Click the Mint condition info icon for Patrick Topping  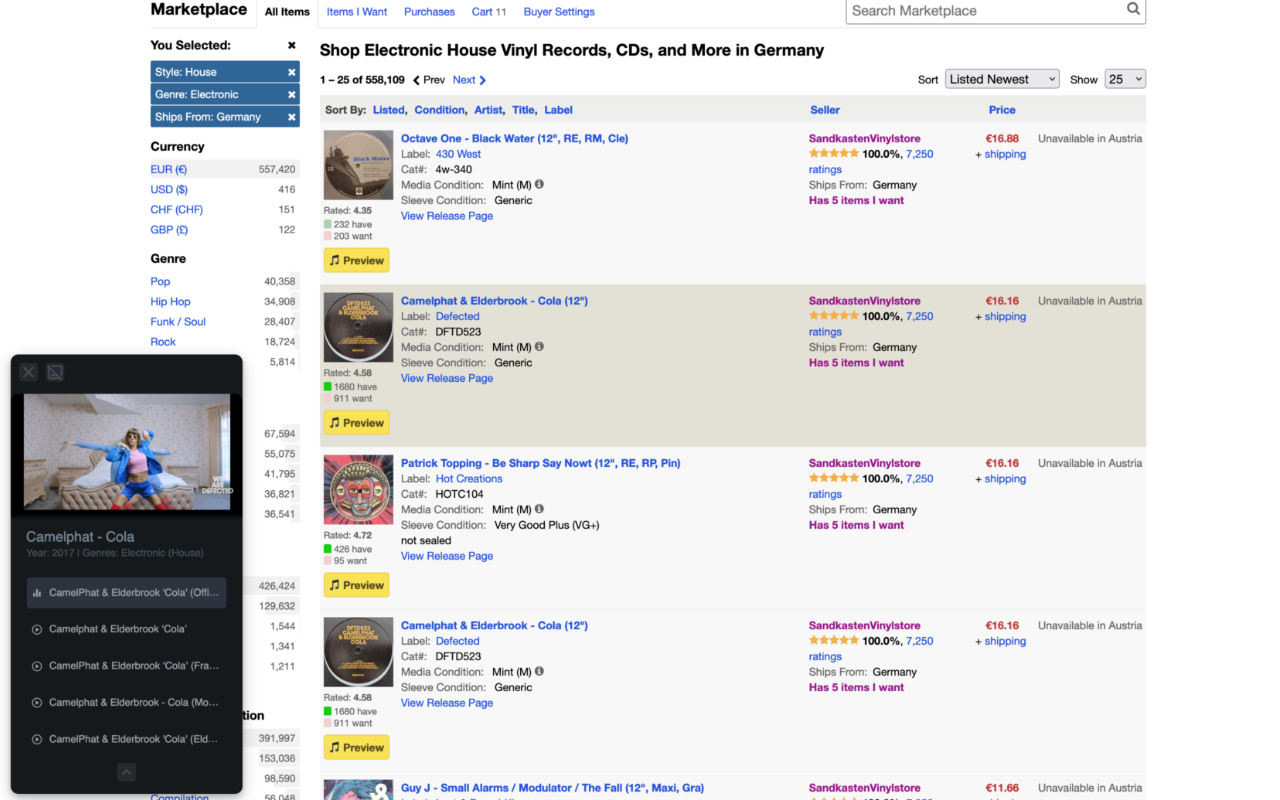[539, 509]
